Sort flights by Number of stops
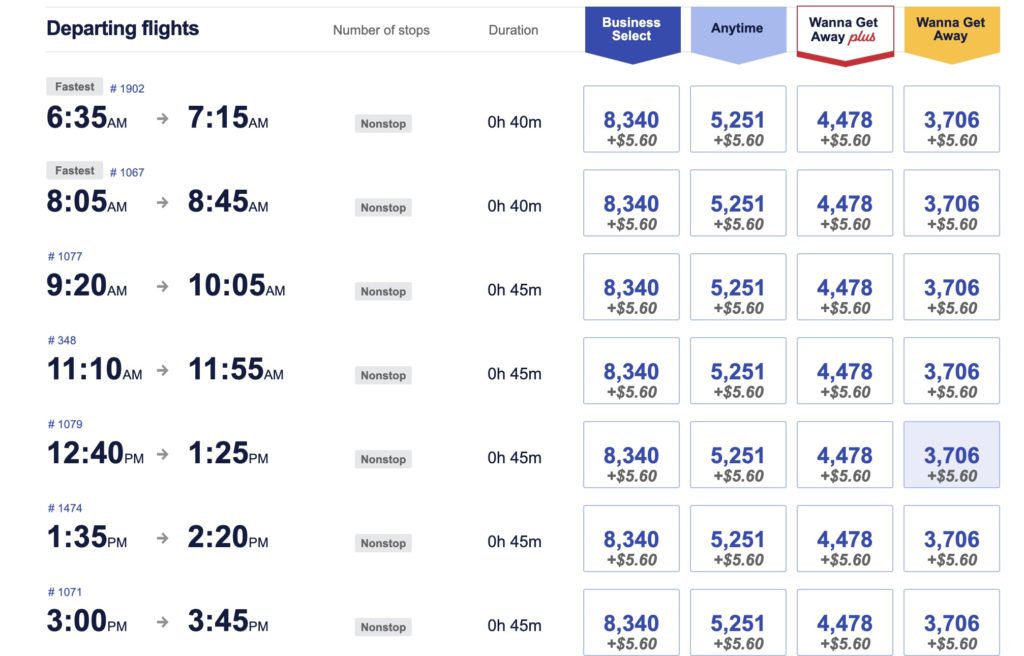 381,30
